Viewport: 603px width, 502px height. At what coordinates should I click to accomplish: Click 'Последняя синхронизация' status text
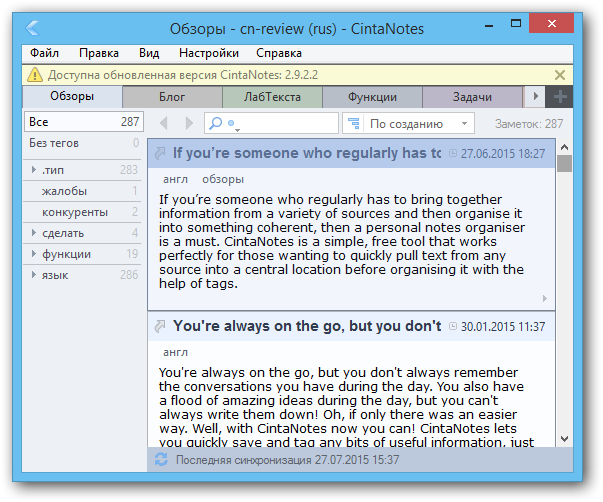pos(287,460)
